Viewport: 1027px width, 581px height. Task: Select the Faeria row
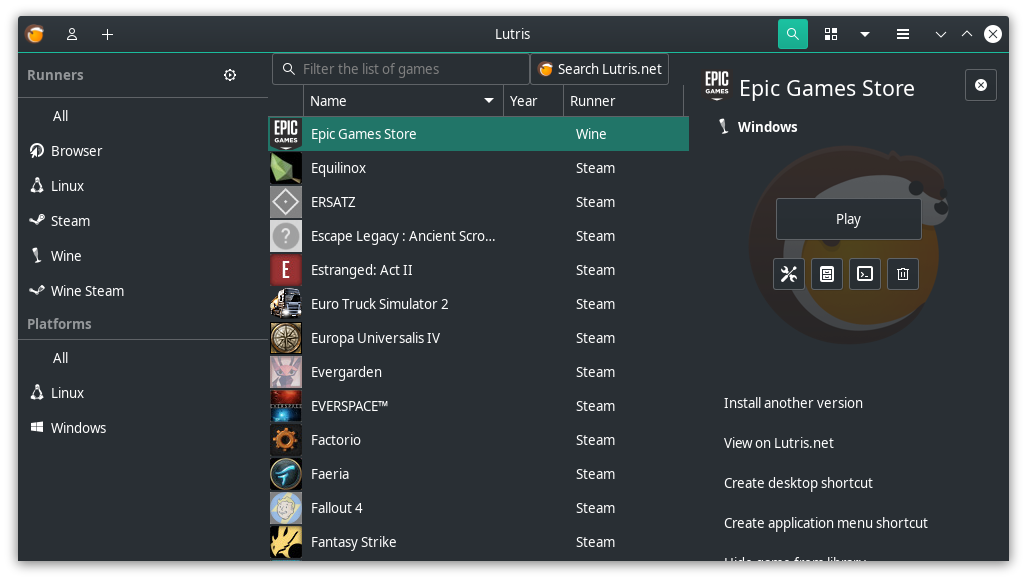[479, 474]
